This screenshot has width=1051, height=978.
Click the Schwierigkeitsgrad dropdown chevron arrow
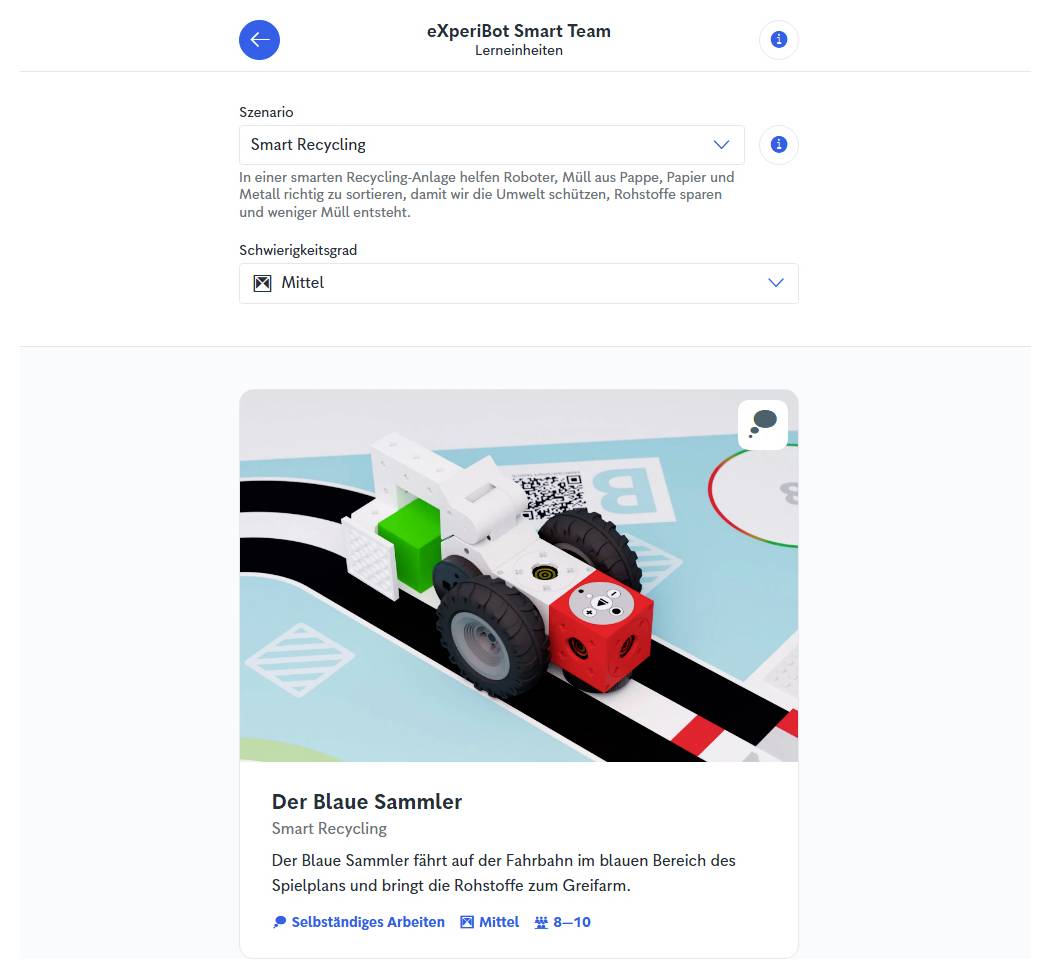coord(776,283)
